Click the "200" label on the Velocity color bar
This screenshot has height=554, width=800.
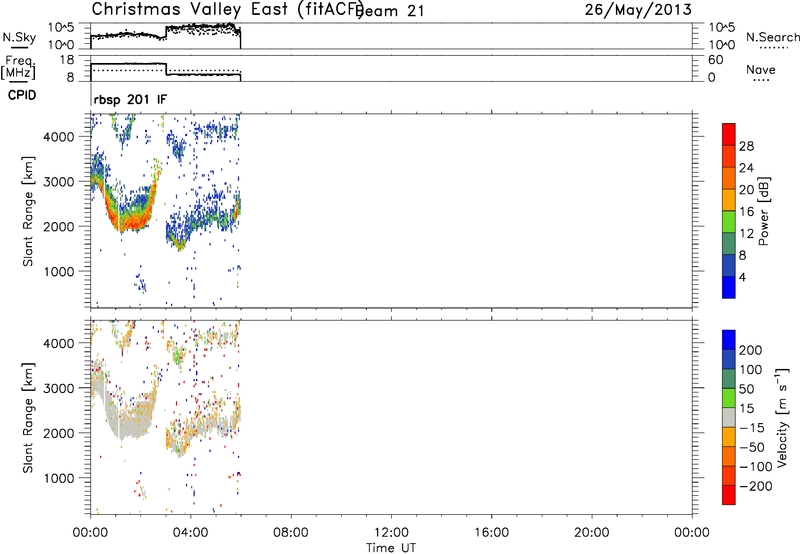(x=751, y=350)
